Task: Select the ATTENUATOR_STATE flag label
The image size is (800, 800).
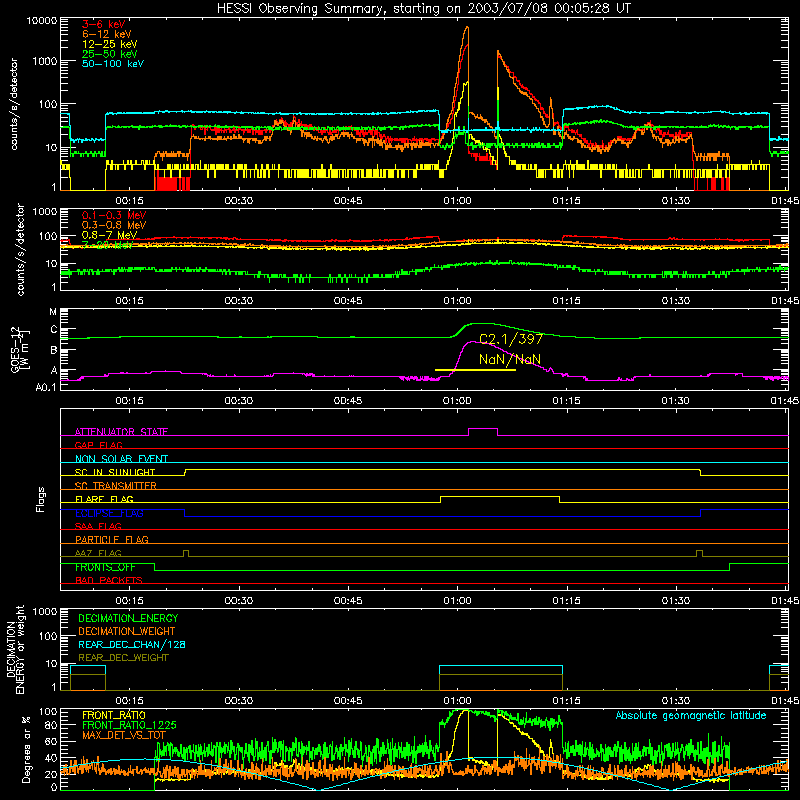Action: (121, 432)
